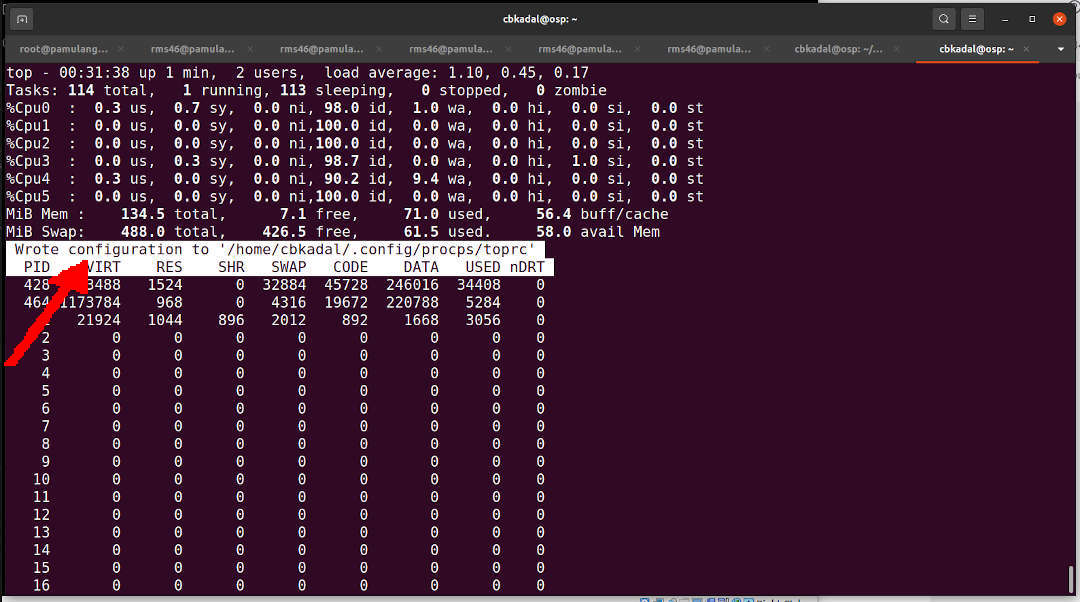1080x602 pixels.
Task: Switch to the cbkadal@osp: ~/... tab
Action: tap(838, 49)
